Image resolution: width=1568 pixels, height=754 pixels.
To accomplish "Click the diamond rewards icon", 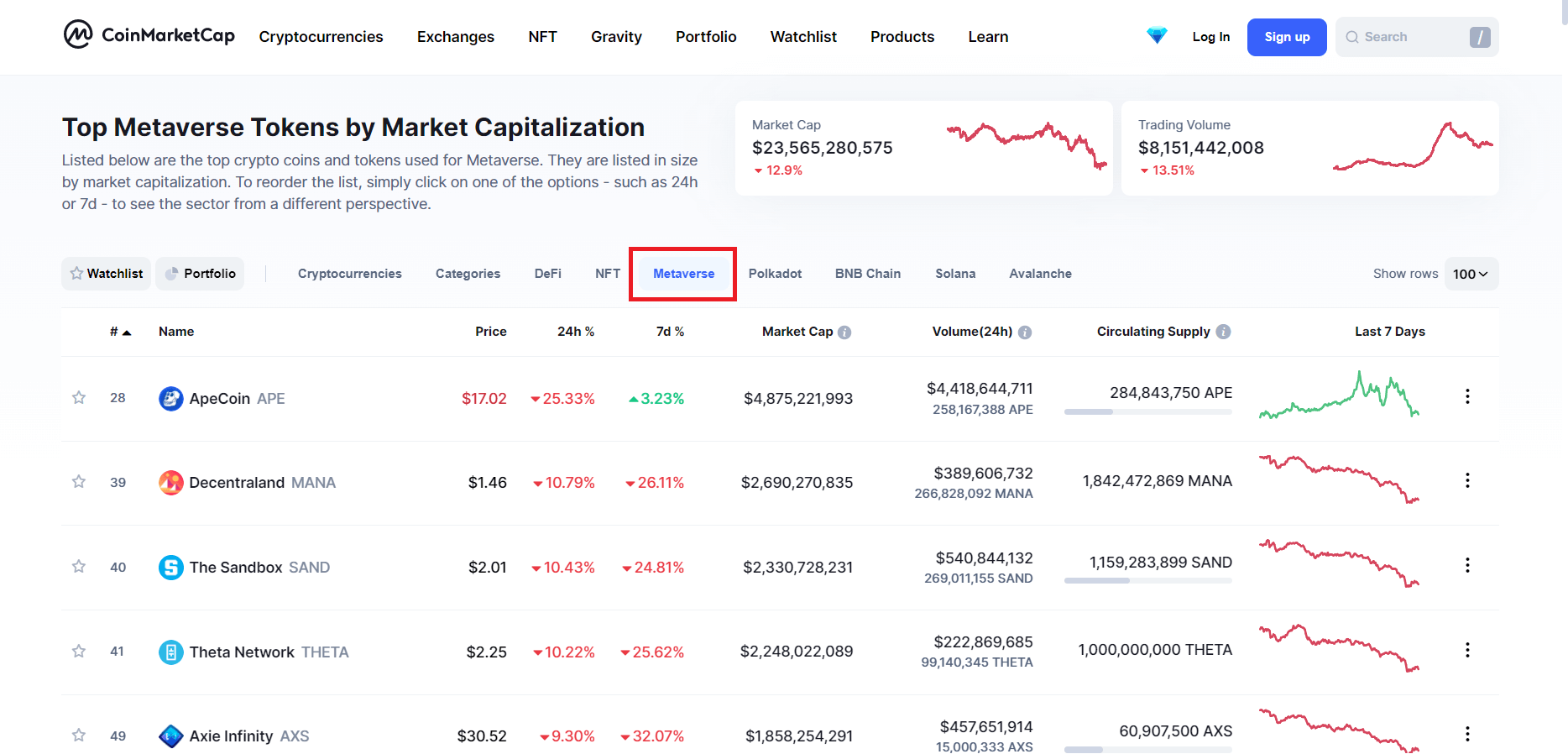I will [x=1157, y=36].
